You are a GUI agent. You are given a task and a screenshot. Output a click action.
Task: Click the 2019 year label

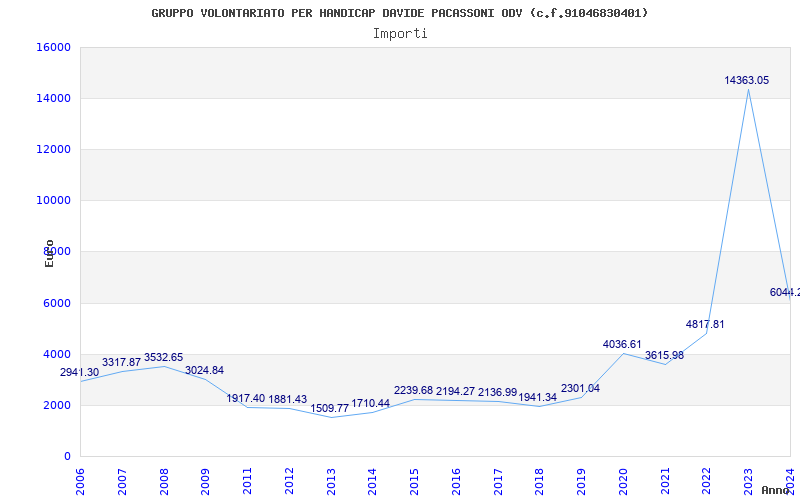[582, 481]
